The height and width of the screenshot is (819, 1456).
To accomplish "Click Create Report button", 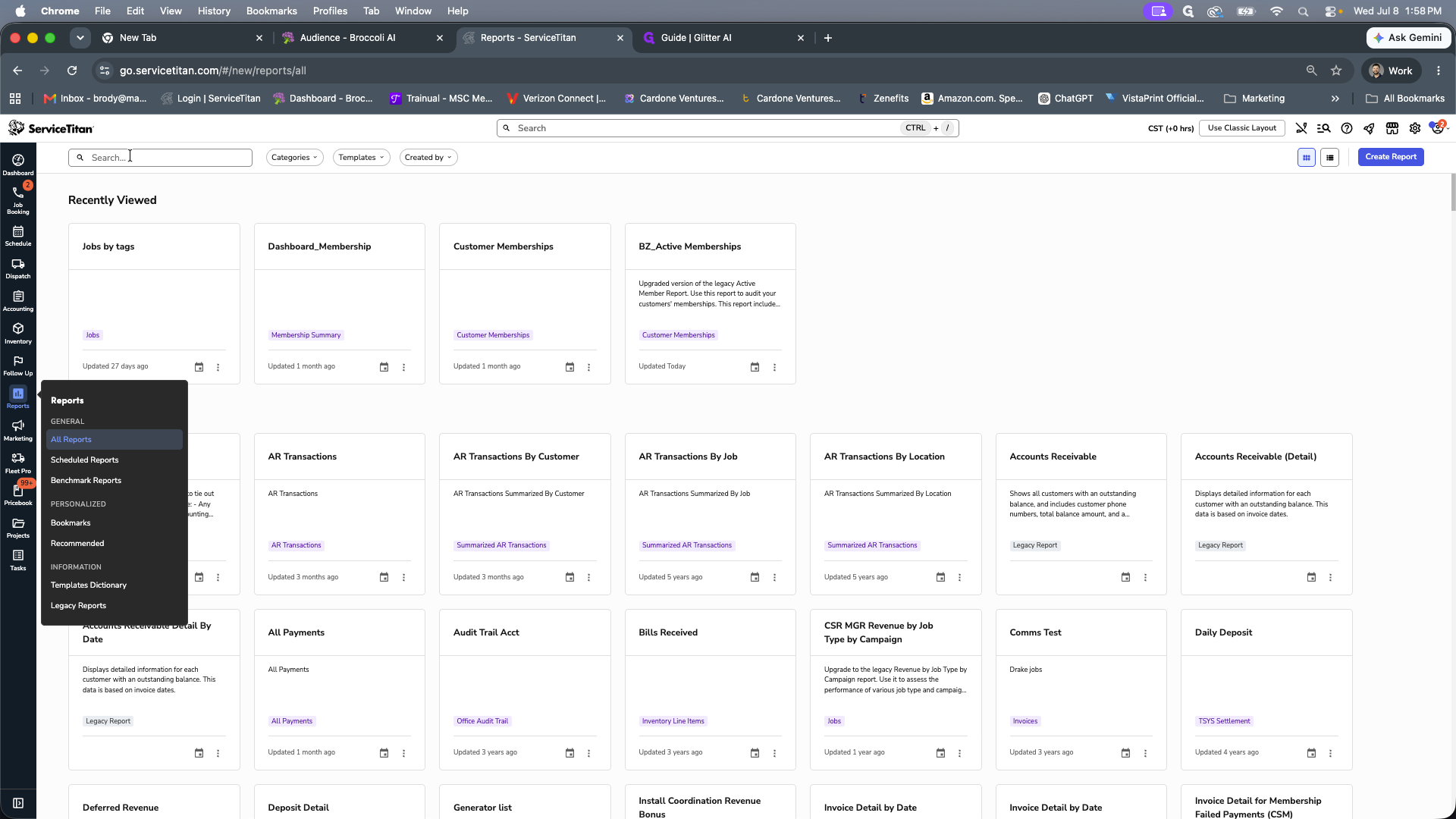I will tap(1391, 157).
